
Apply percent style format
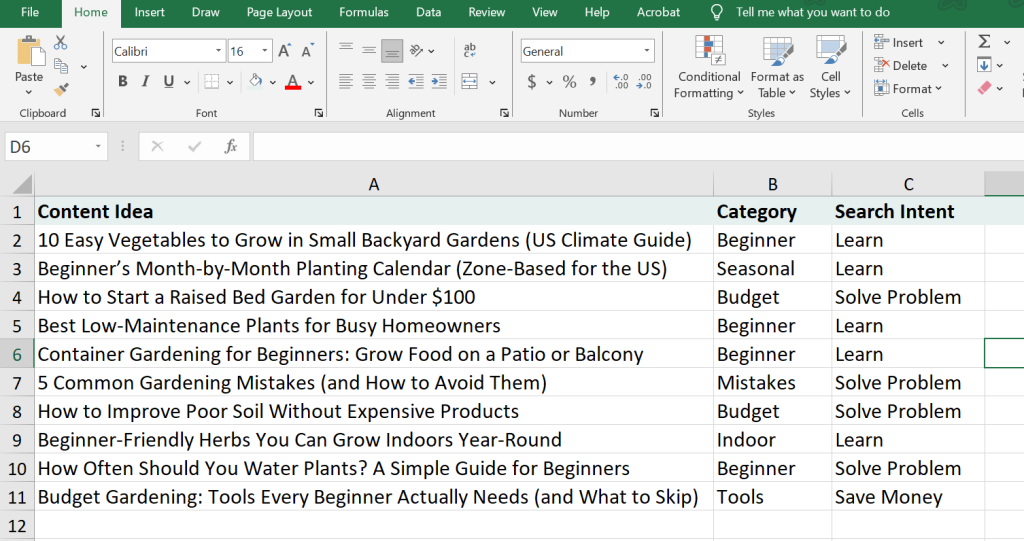569,82
